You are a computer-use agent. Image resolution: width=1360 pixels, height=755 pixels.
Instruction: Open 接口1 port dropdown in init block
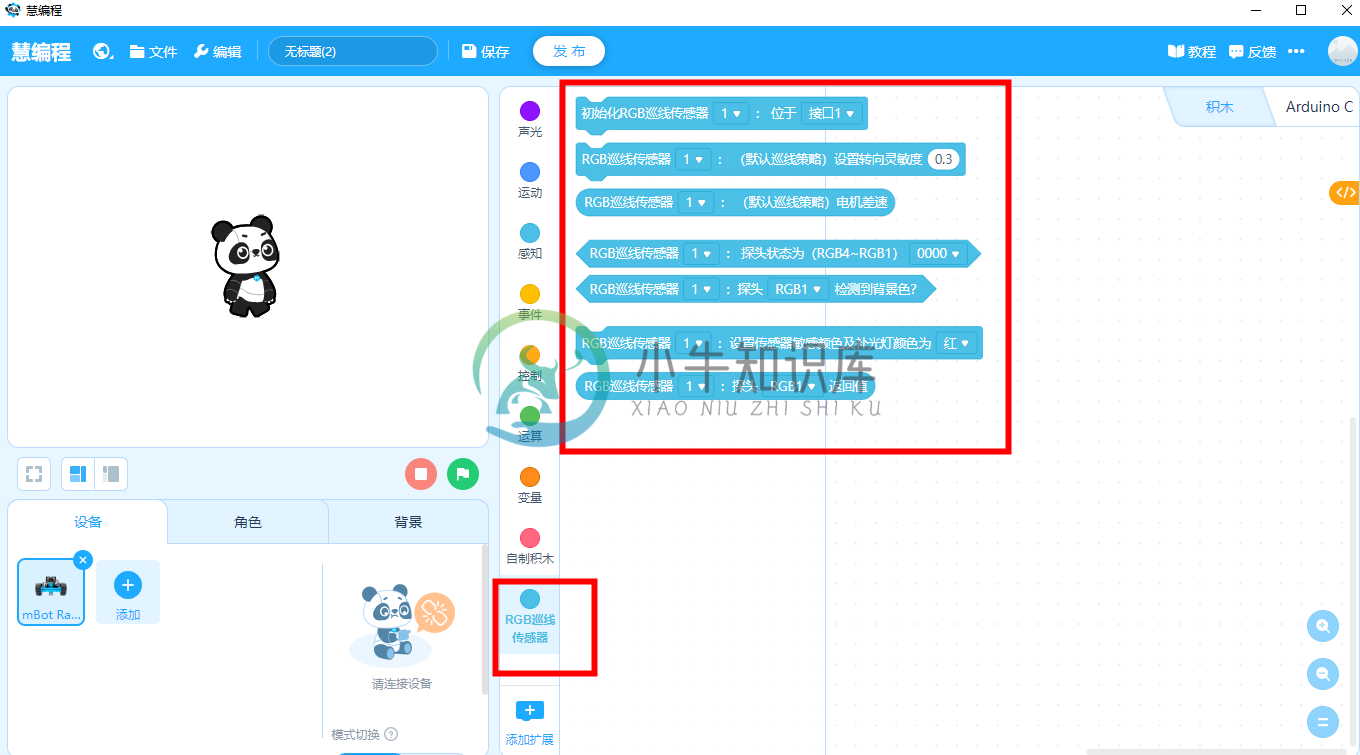click(x=832, y=114)
